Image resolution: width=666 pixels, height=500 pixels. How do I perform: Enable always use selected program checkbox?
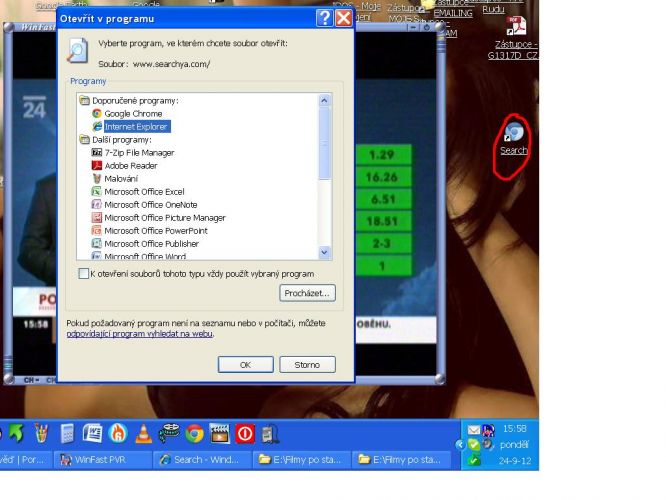pos(84,274)
